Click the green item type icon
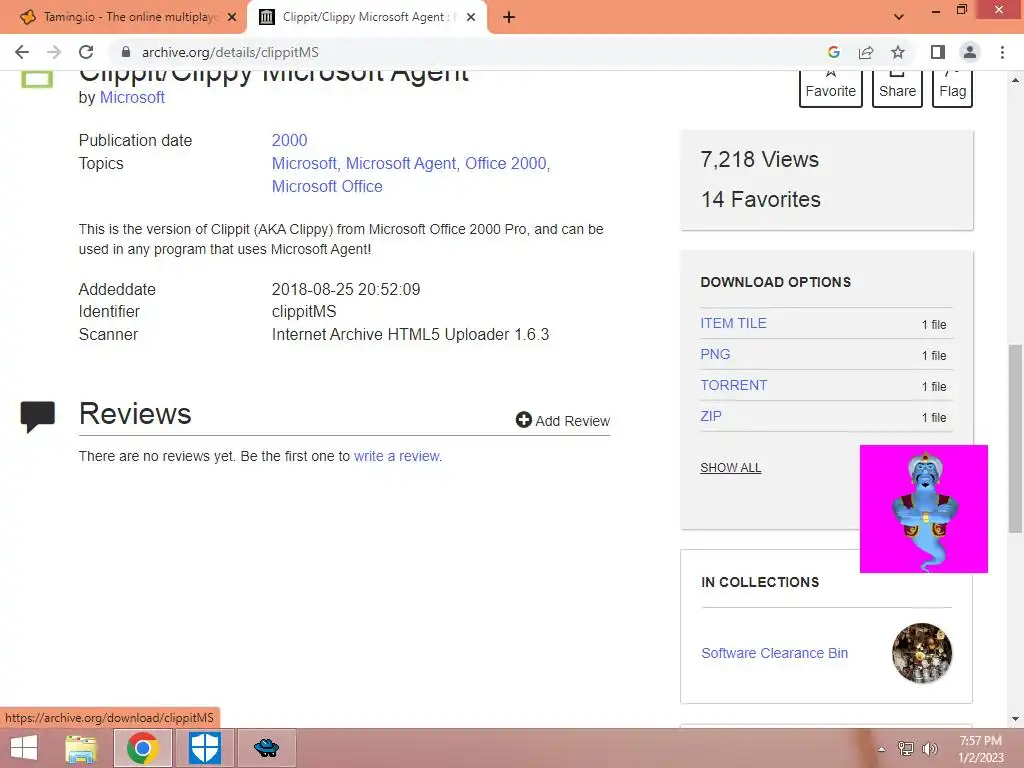 click(x=37, y=78)
